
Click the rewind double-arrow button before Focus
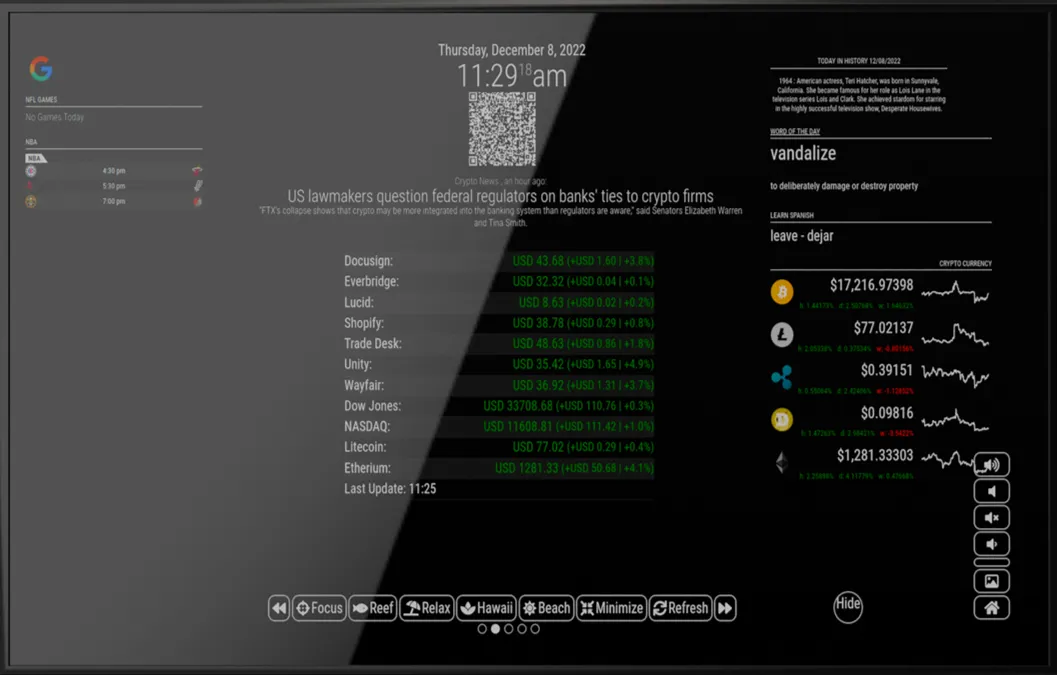coord(278,608)
